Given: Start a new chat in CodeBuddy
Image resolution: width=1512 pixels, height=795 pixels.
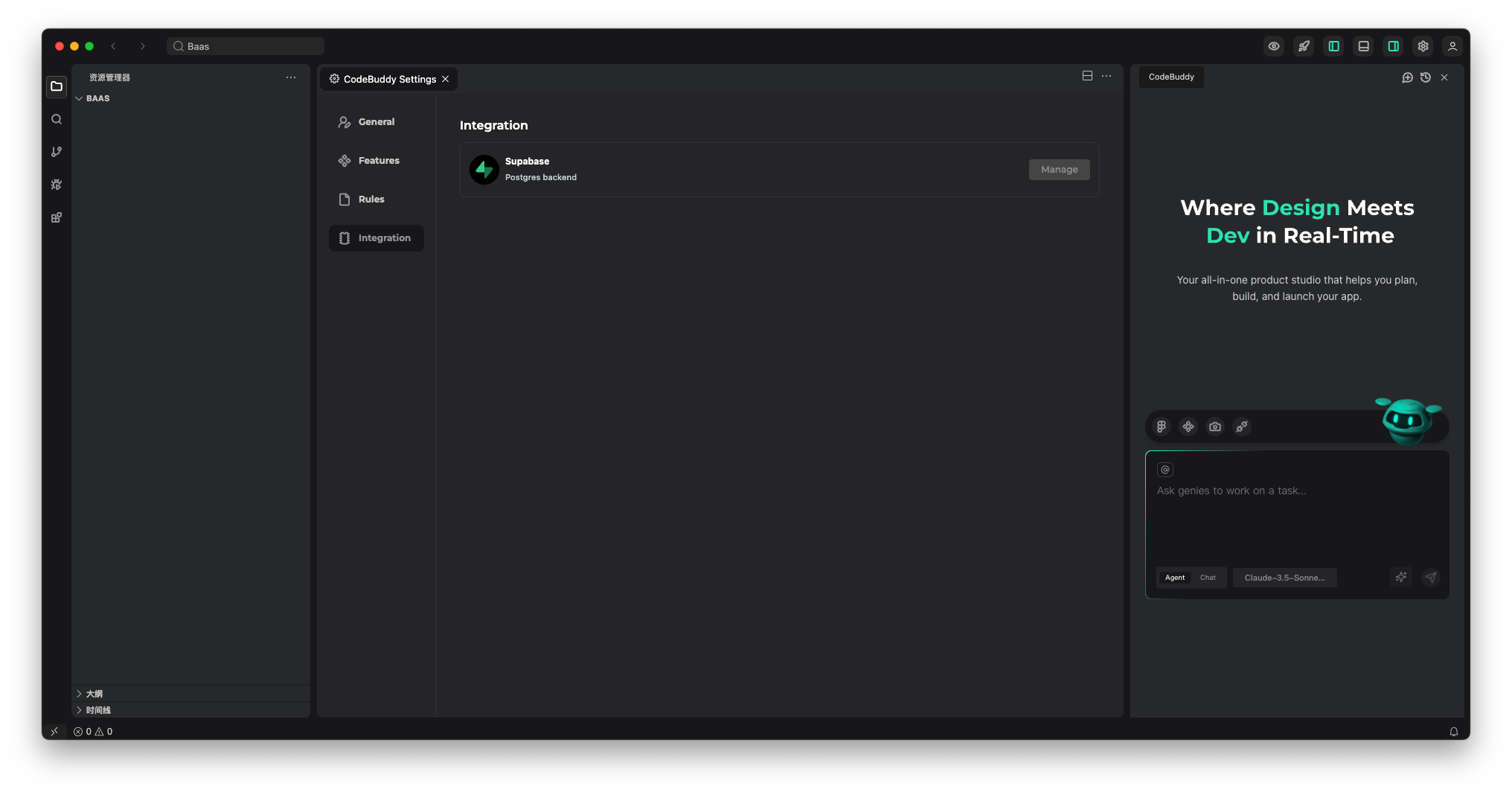Looking at the screenshot, I should 1407,77.
